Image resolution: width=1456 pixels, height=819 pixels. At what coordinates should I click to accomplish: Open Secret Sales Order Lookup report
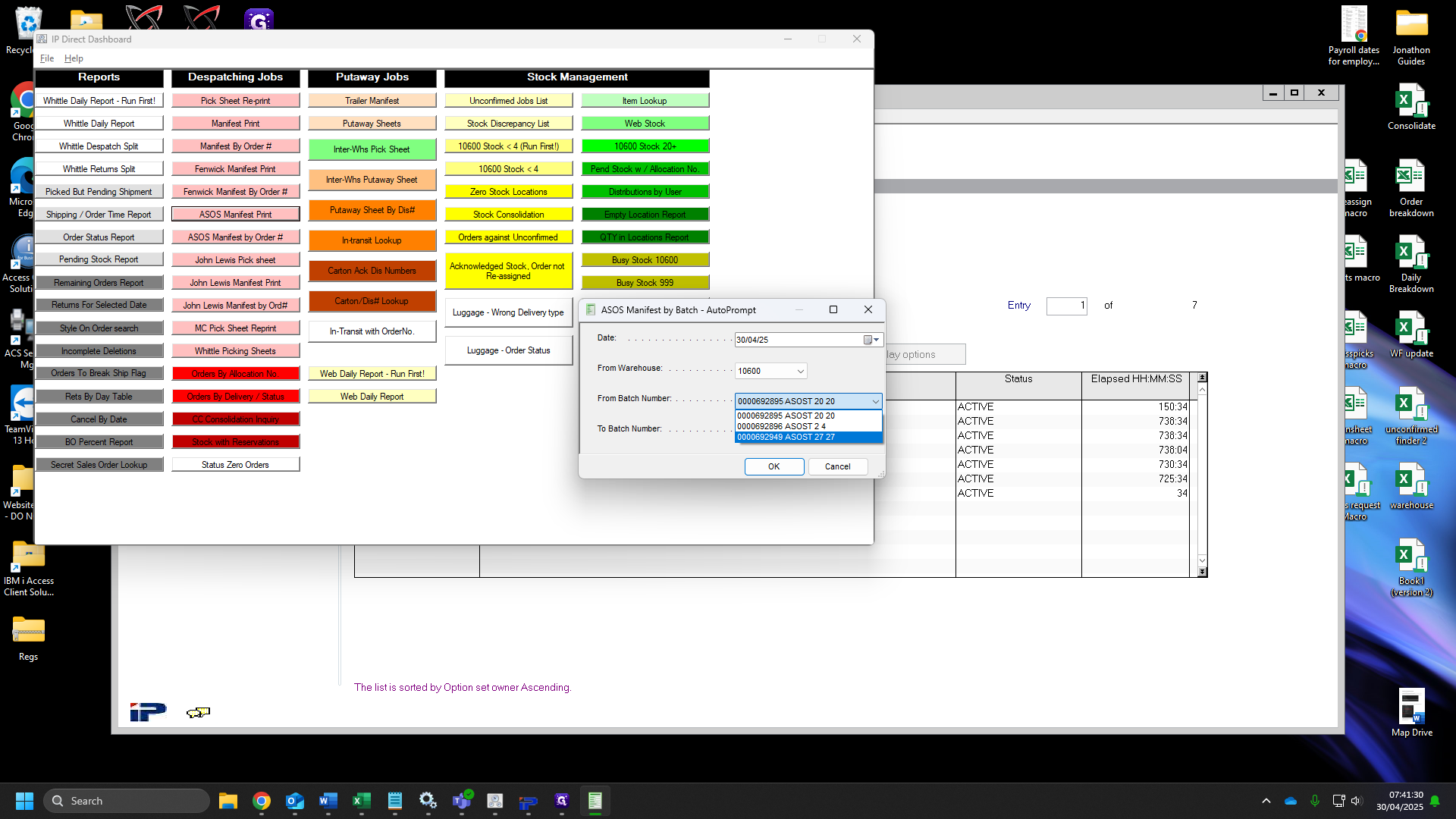pyautogui.click(x=99, y=465)
